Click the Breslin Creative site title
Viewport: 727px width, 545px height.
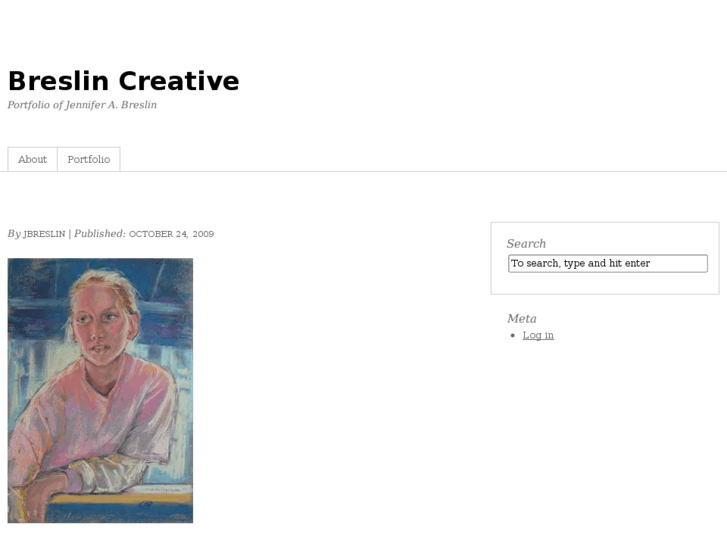pos(123,81)
